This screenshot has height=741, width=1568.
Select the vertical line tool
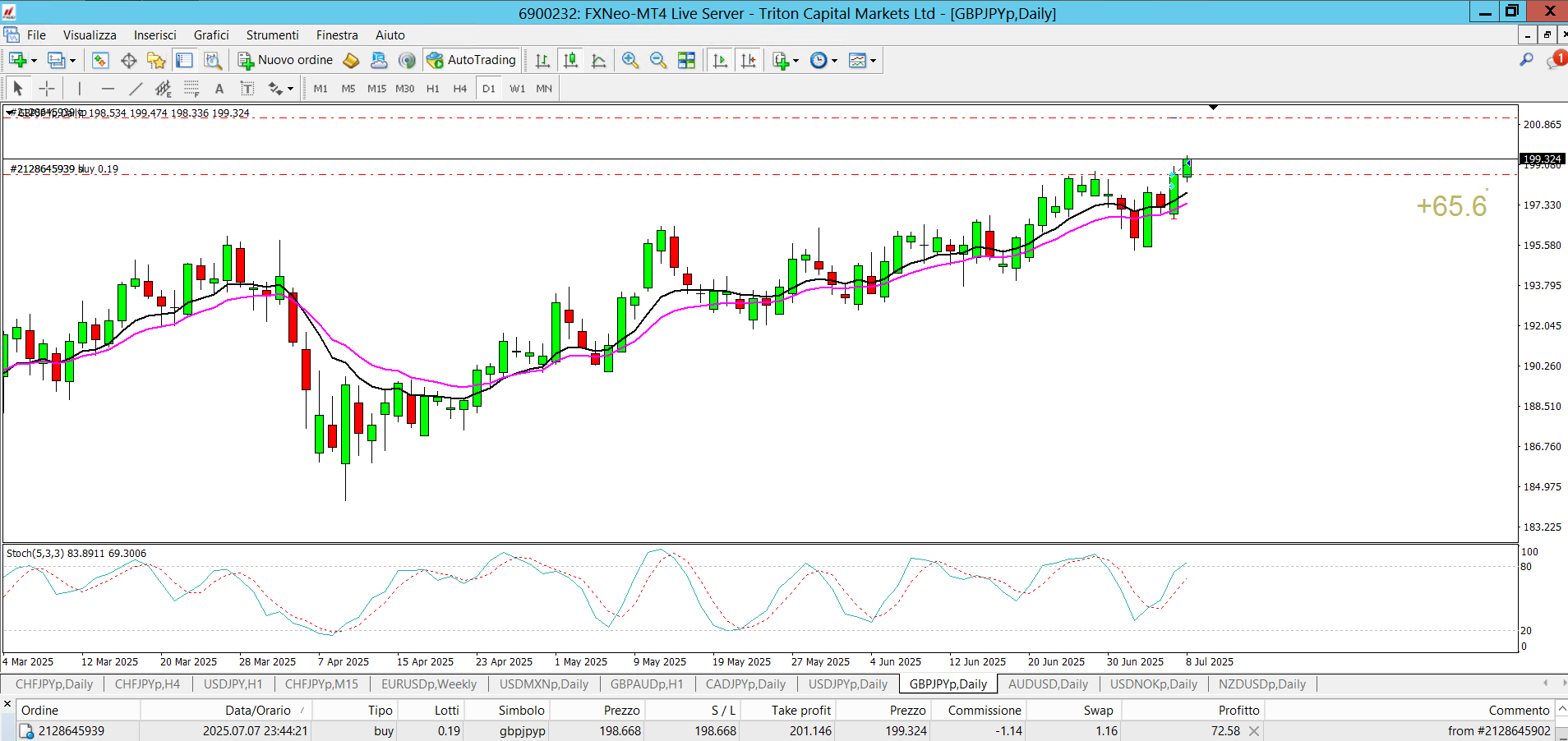[80, 88]
